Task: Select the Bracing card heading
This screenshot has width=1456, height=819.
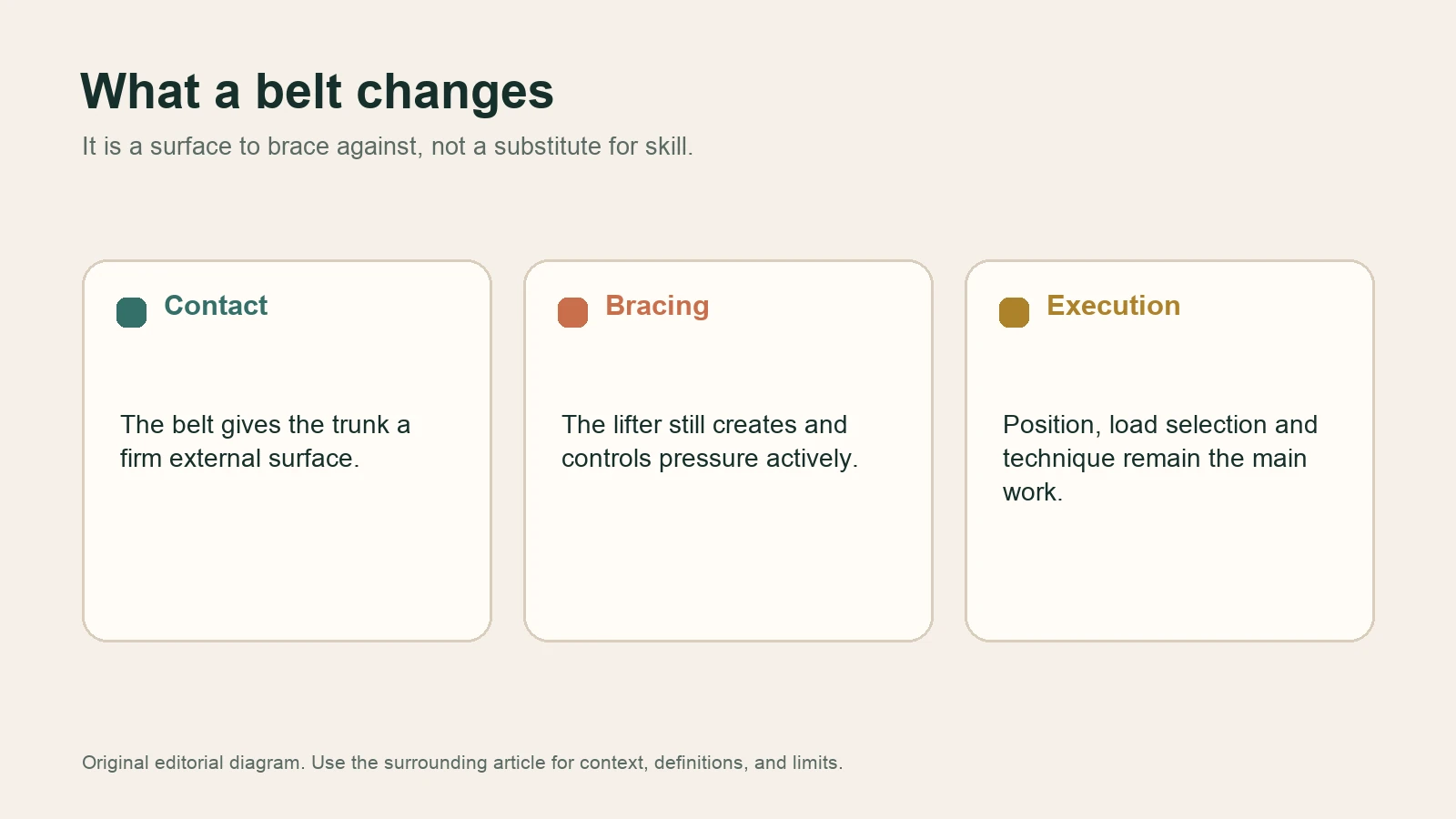Action: 657,306
